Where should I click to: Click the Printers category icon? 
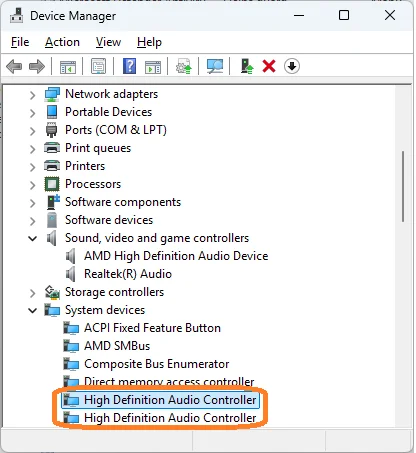pos(52,166)
